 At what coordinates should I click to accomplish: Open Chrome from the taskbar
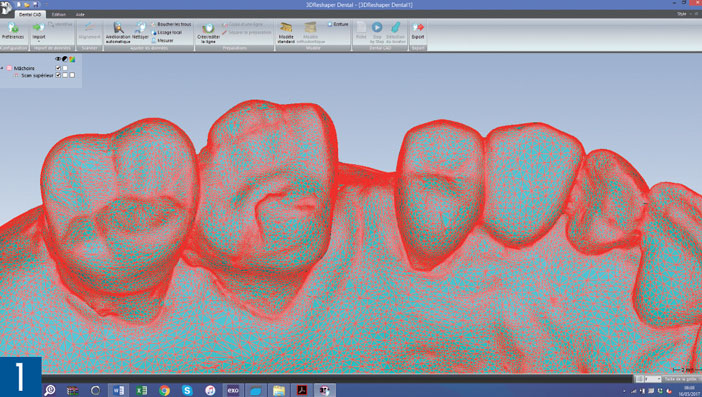point(164,390)
